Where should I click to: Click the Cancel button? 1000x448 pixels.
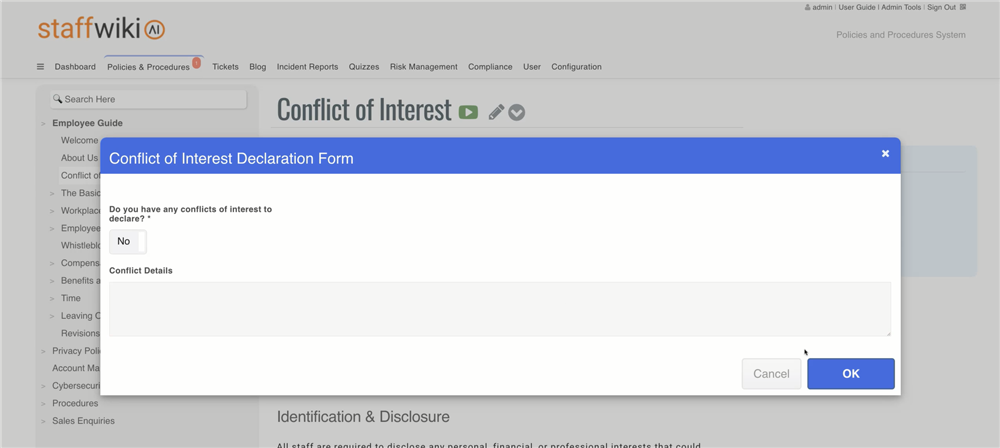pos(771,374)
